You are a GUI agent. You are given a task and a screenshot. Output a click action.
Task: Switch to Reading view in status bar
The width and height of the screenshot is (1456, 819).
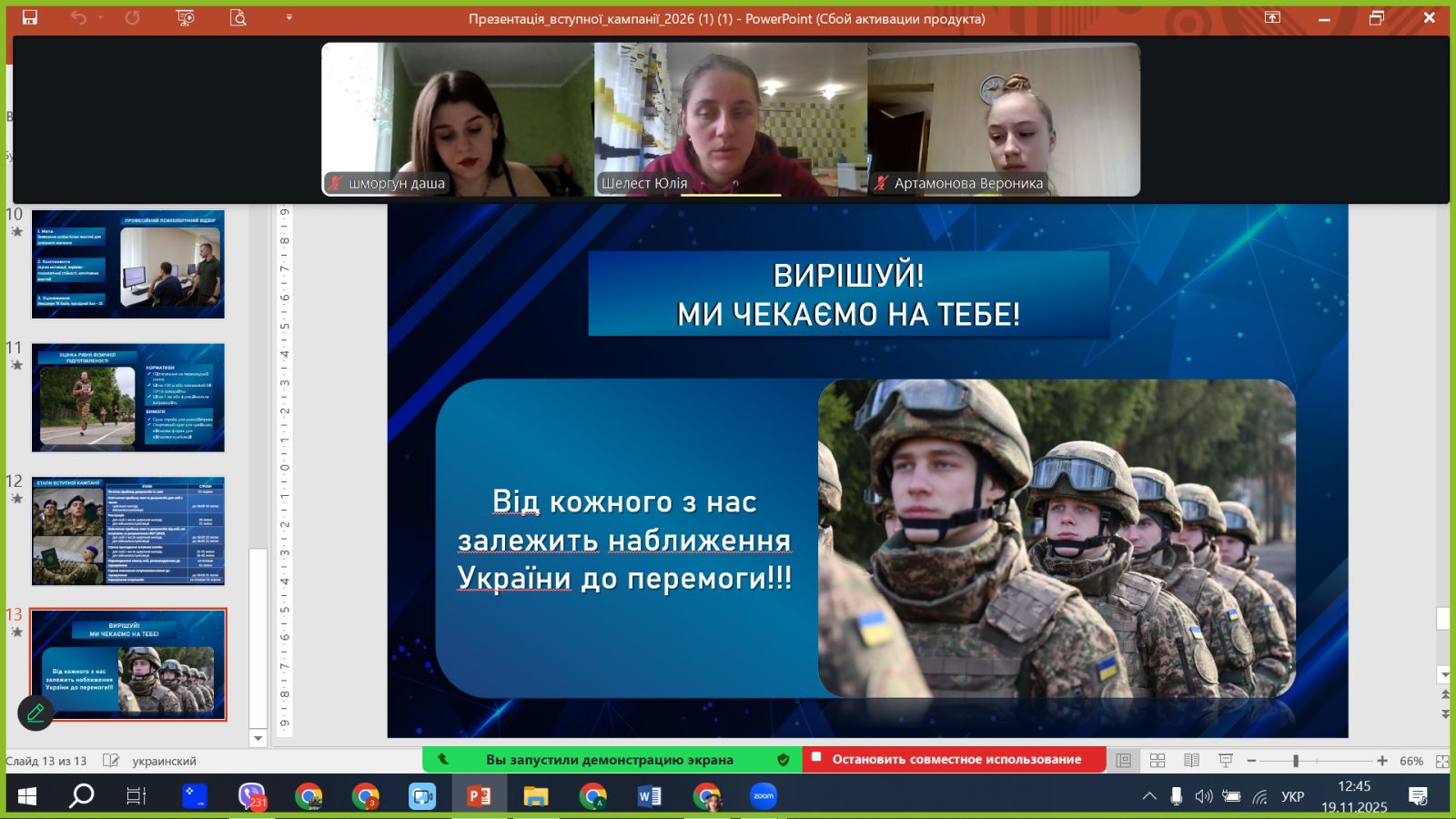[1191, 761]
